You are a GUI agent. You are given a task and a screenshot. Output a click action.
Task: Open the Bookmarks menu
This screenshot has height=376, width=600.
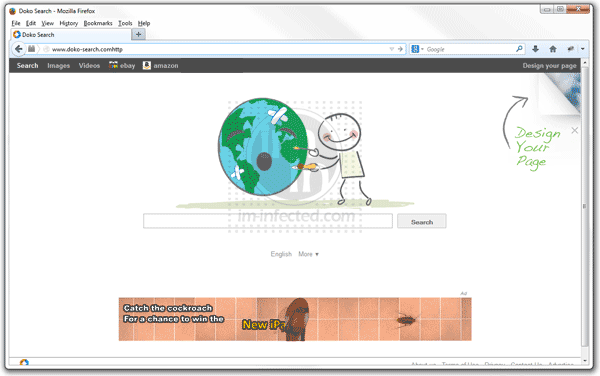click(98, 23)
